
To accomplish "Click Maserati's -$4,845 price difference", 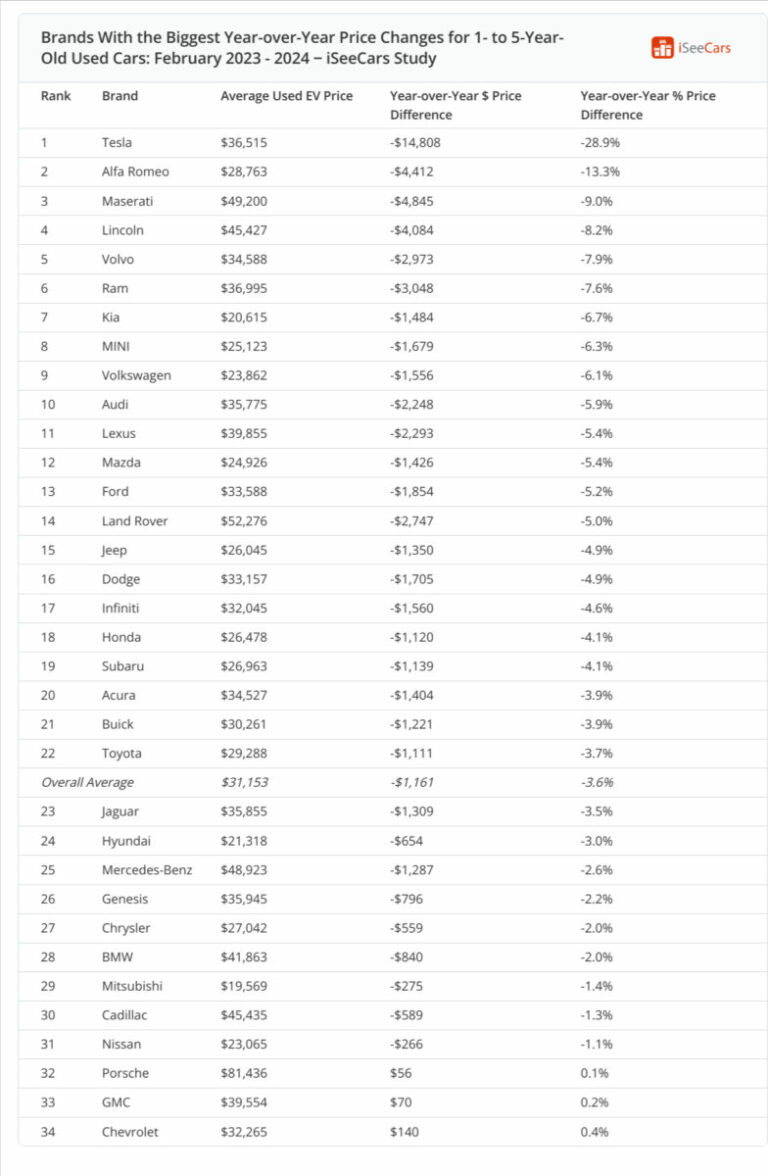I will (x=412, y=201).
